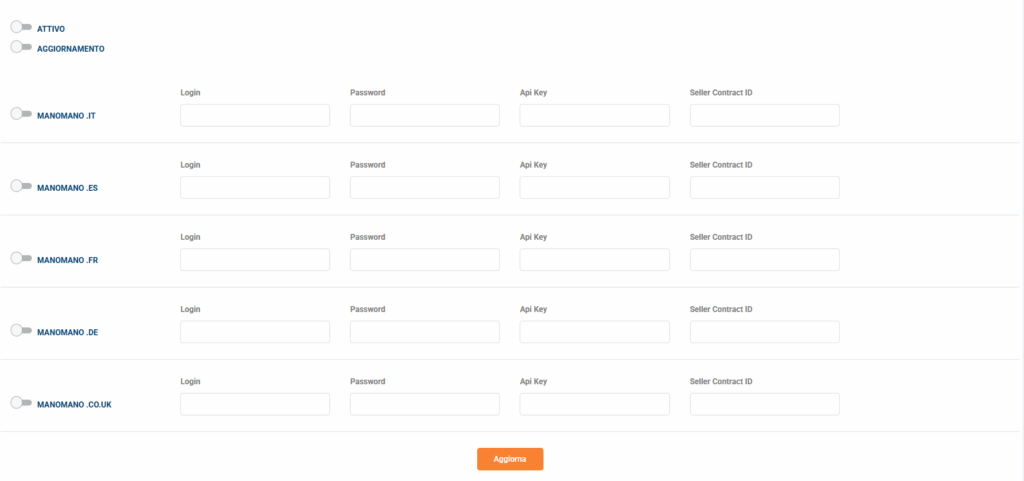Focus the Login field for MANOMANO .IT
Screen dimensions: 1024x481
(255, 116)
